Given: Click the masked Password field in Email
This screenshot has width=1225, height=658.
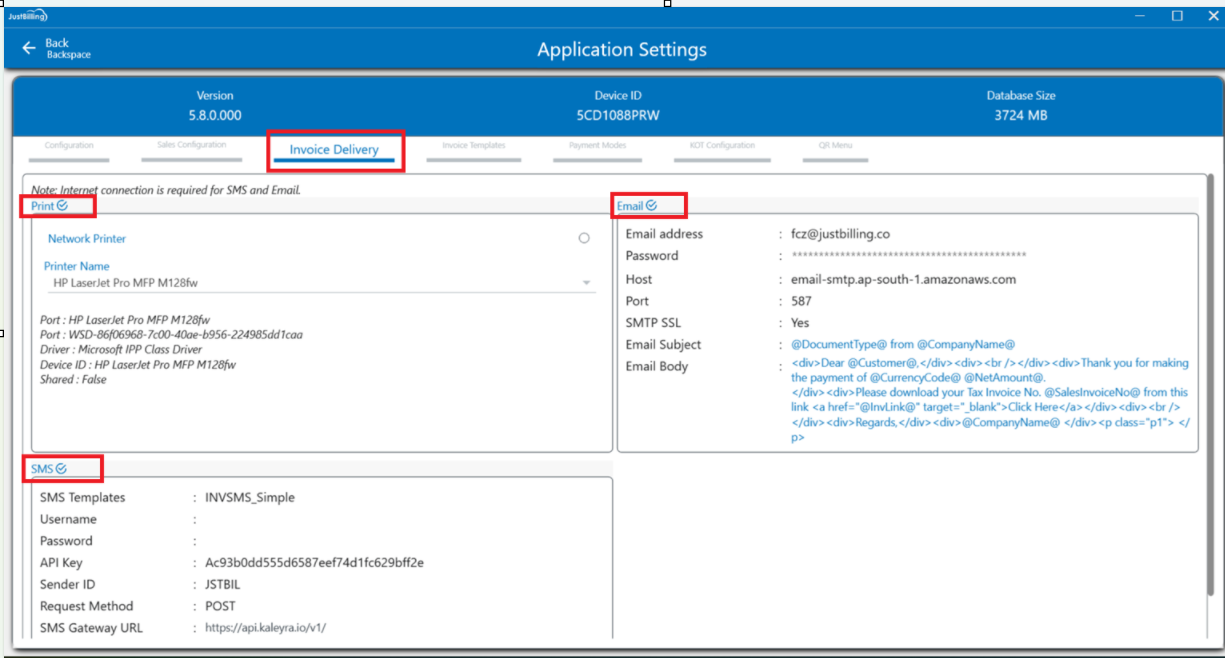Looking at the screenshot, I should 908,256.
